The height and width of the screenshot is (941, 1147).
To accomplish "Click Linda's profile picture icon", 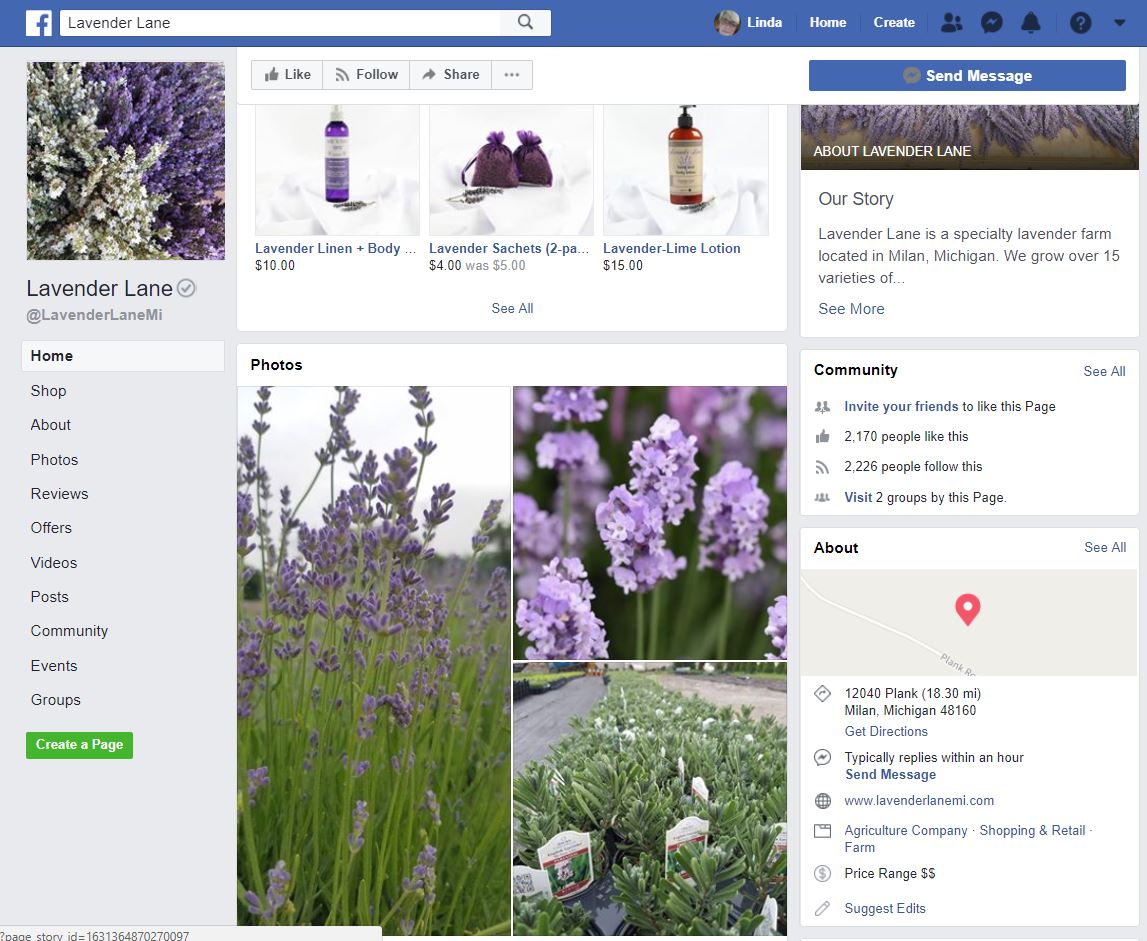I will point(727,23).
